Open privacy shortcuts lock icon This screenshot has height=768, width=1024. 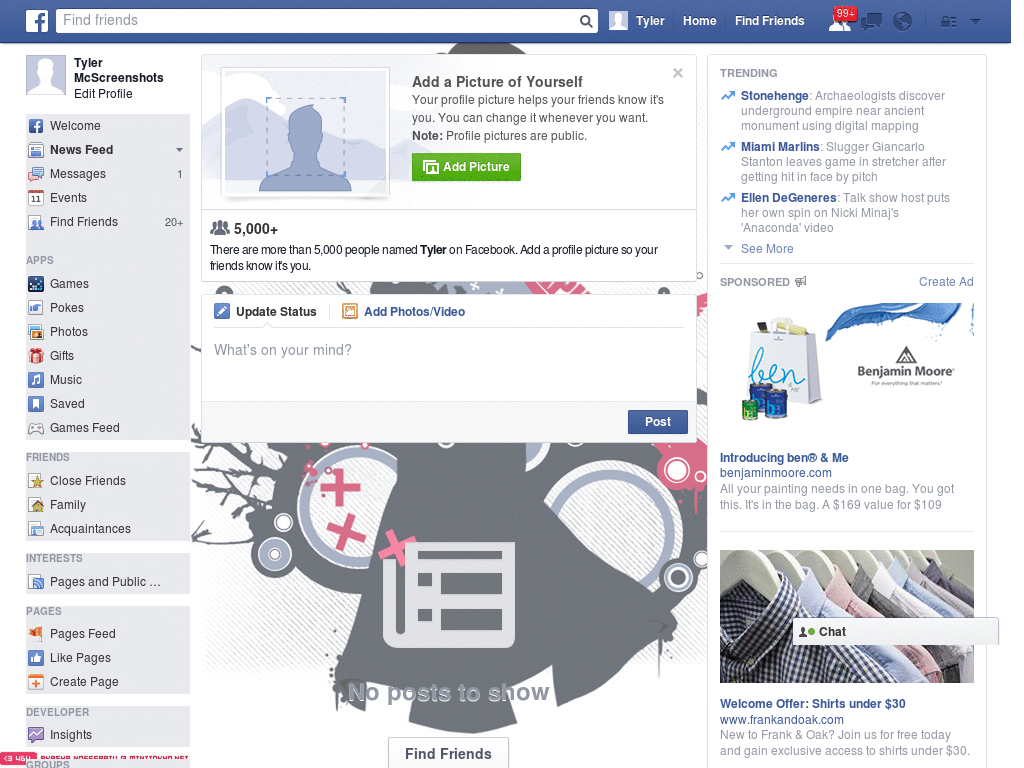click(x=948, y=22)
